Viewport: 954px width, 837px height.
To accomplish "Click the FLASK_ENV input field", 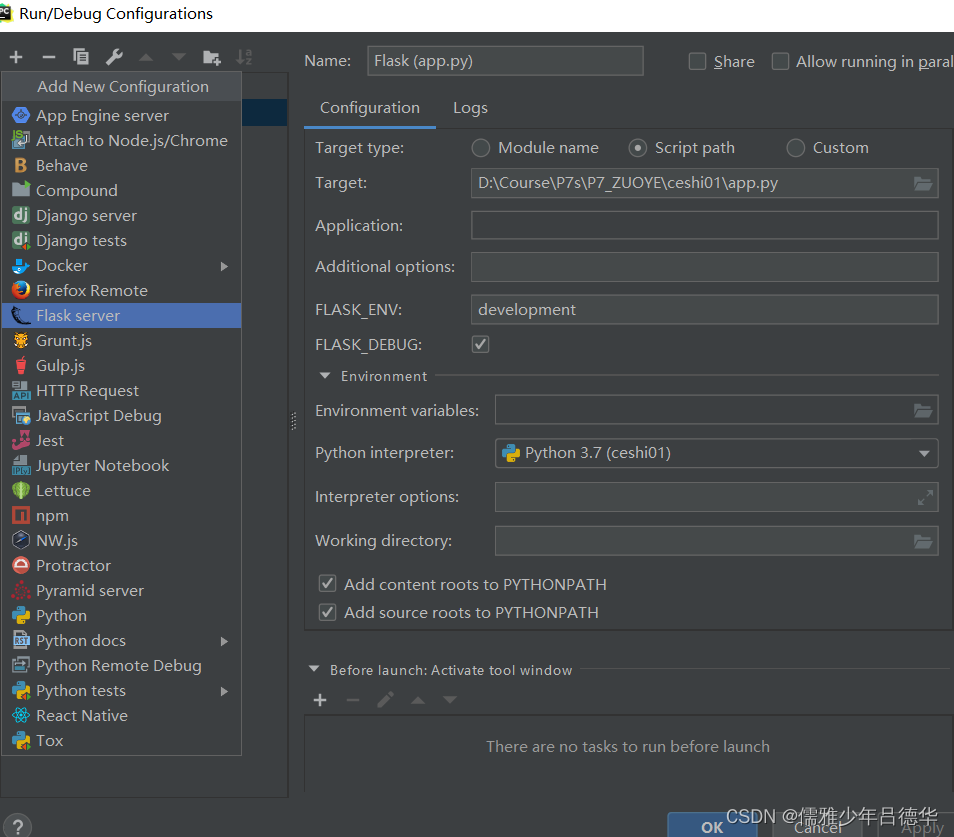I will coord(705,310).
